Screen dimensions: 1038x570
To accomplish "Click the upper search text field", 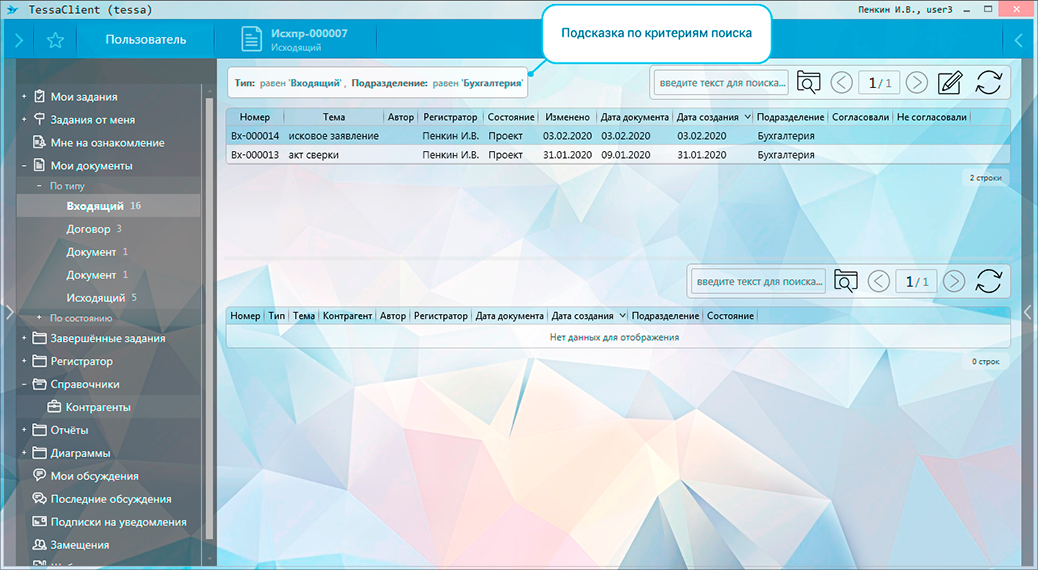I will click(x=721, y=82).
